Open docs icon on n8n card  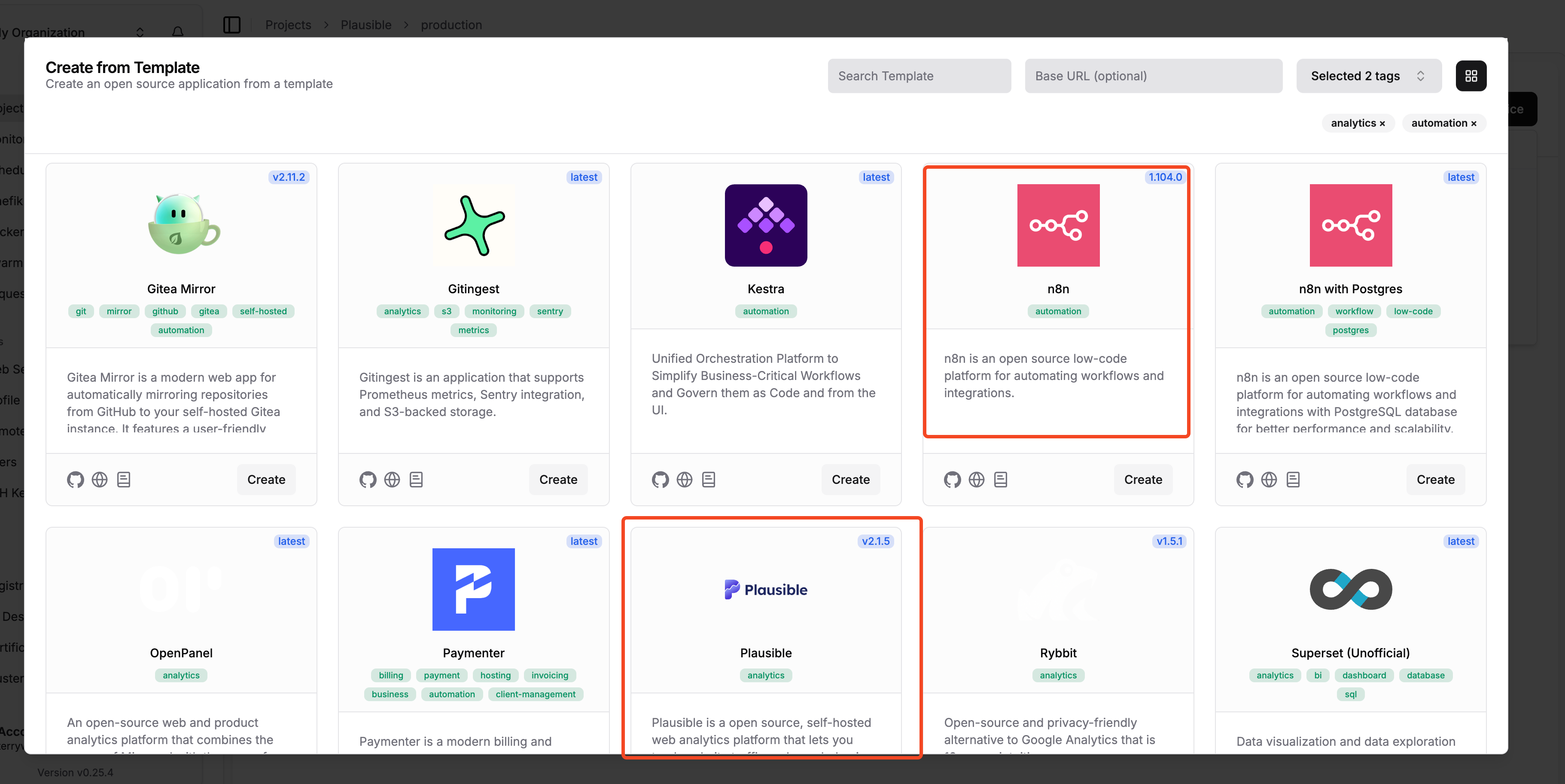pos(1001,480)
